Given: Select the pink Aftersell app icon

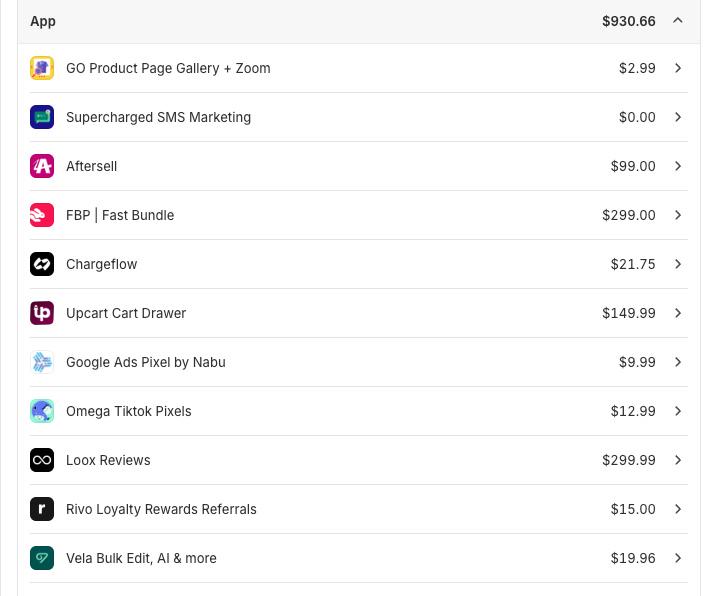Looking at the screenshot, I should point(42,166).
